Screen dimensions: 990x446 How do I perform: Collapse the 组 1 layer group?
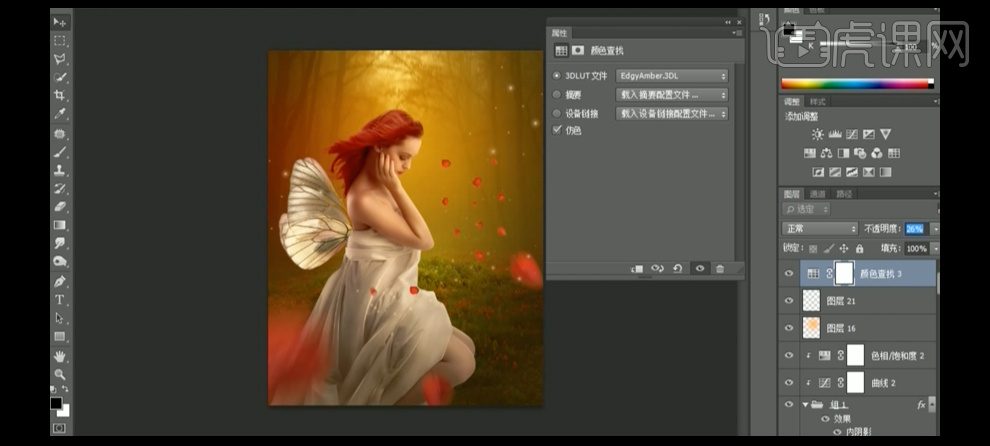[805, 405]
